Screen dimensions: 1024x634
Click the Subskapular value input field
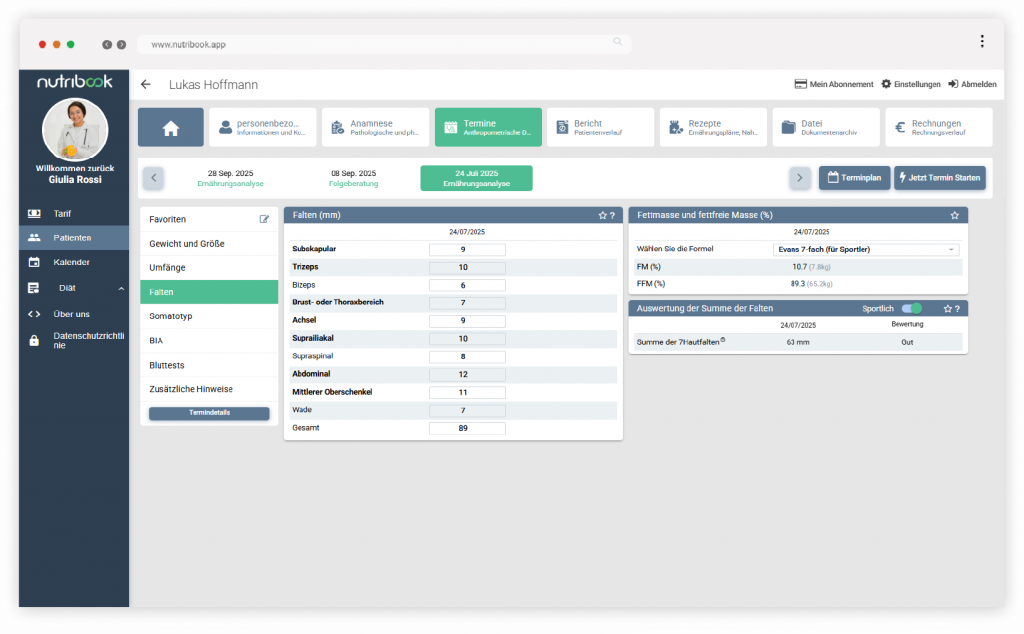click(467, 250)
